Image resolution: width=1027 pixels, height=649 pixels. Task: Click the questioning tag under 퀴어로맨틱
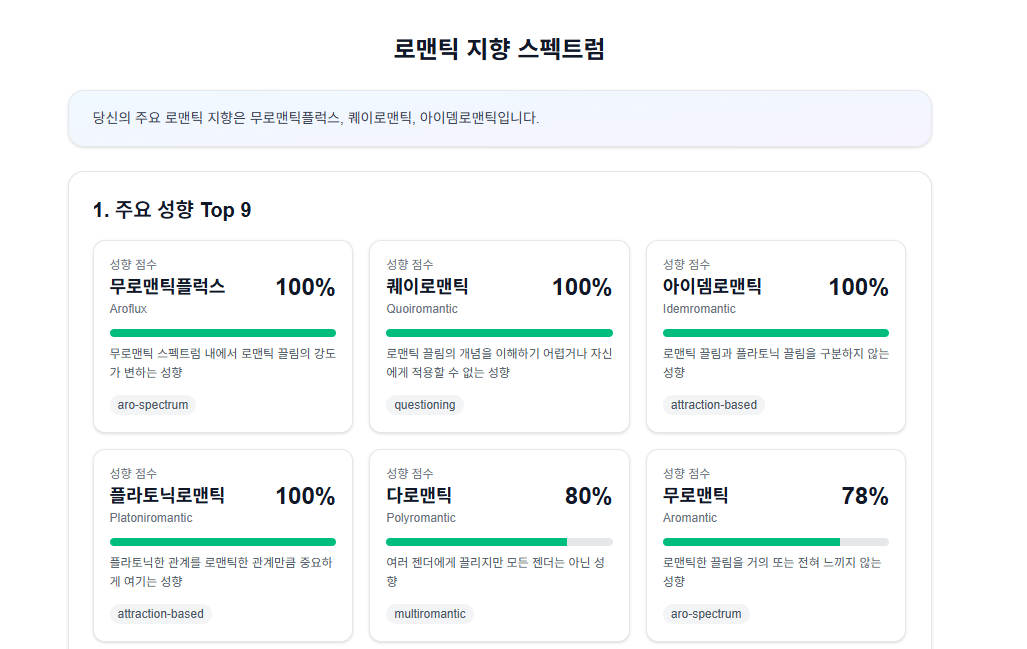[x=424, y=405]
